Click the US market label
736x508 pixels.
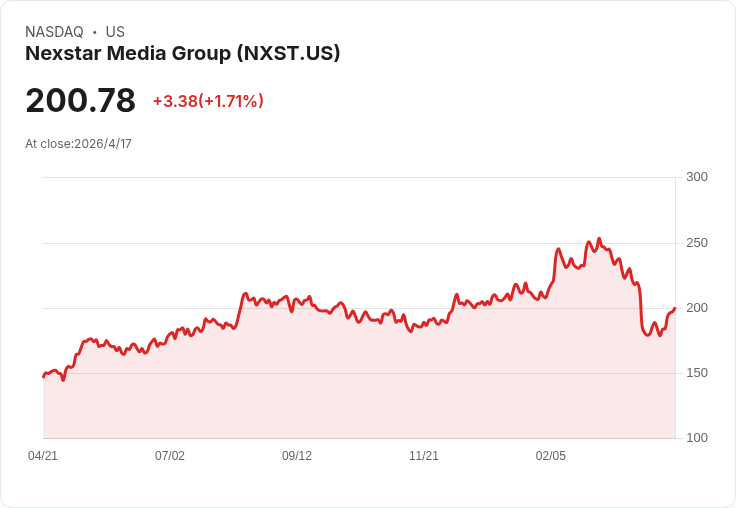pos(115,32)
